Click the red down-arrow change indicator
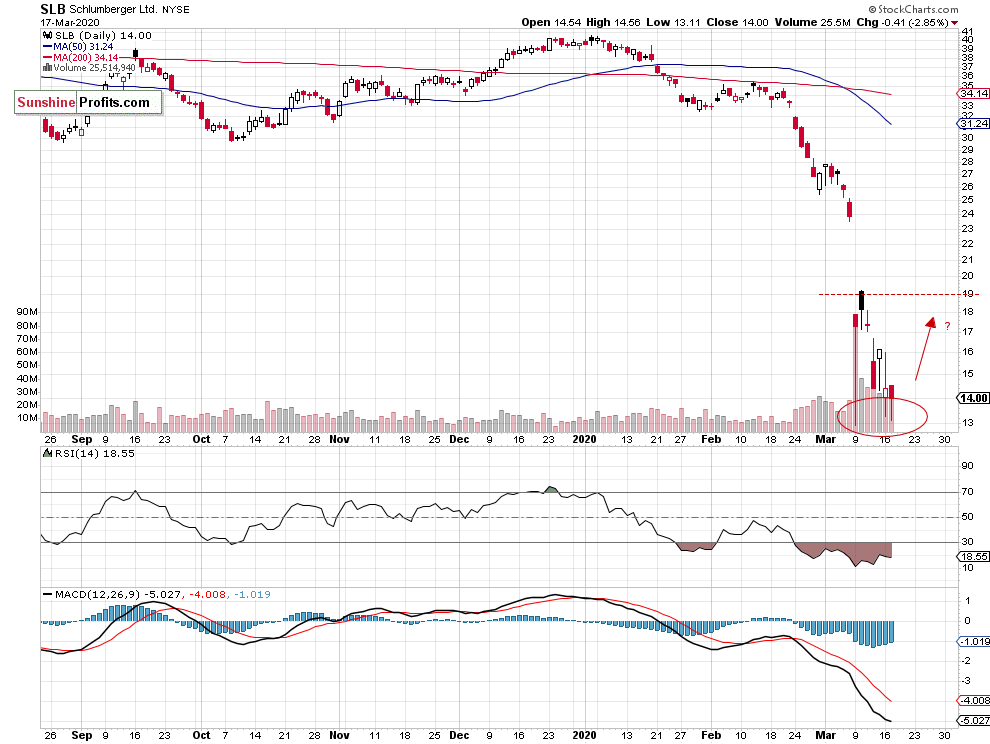990x744 pixels. pos(954,23)
